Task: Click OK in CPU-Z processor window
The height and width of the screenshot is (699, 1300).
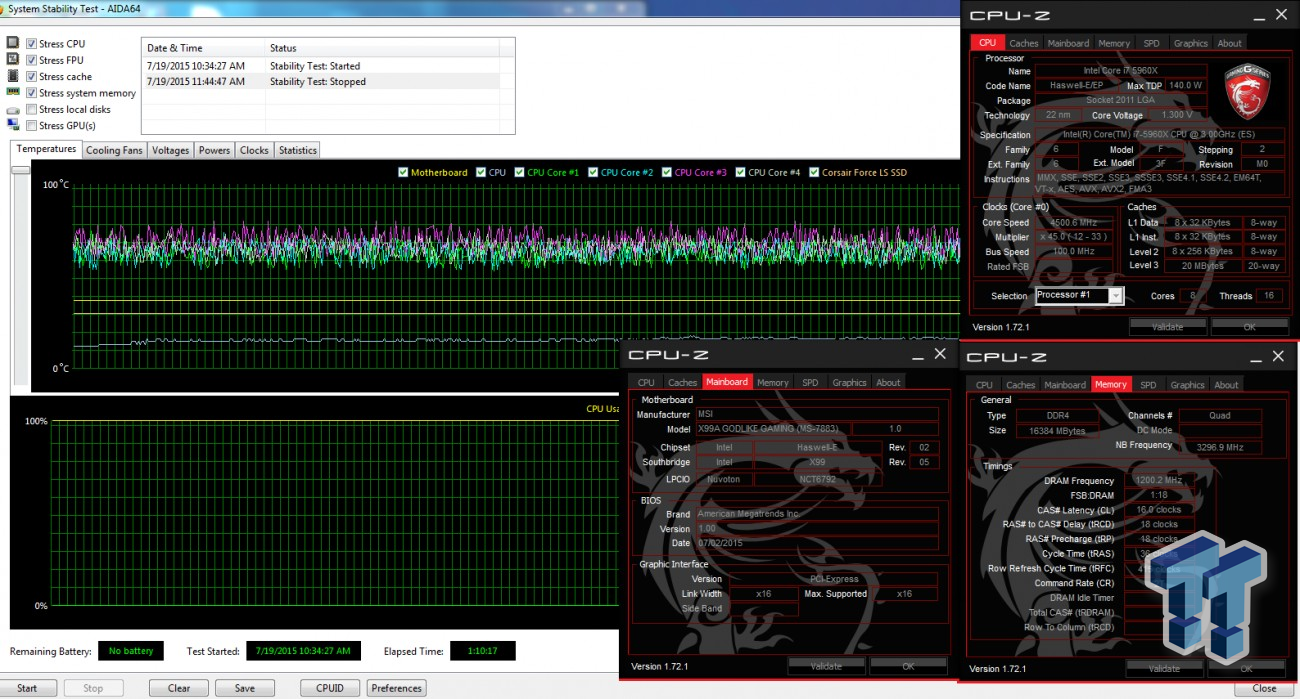Action: click(1249, 327)
